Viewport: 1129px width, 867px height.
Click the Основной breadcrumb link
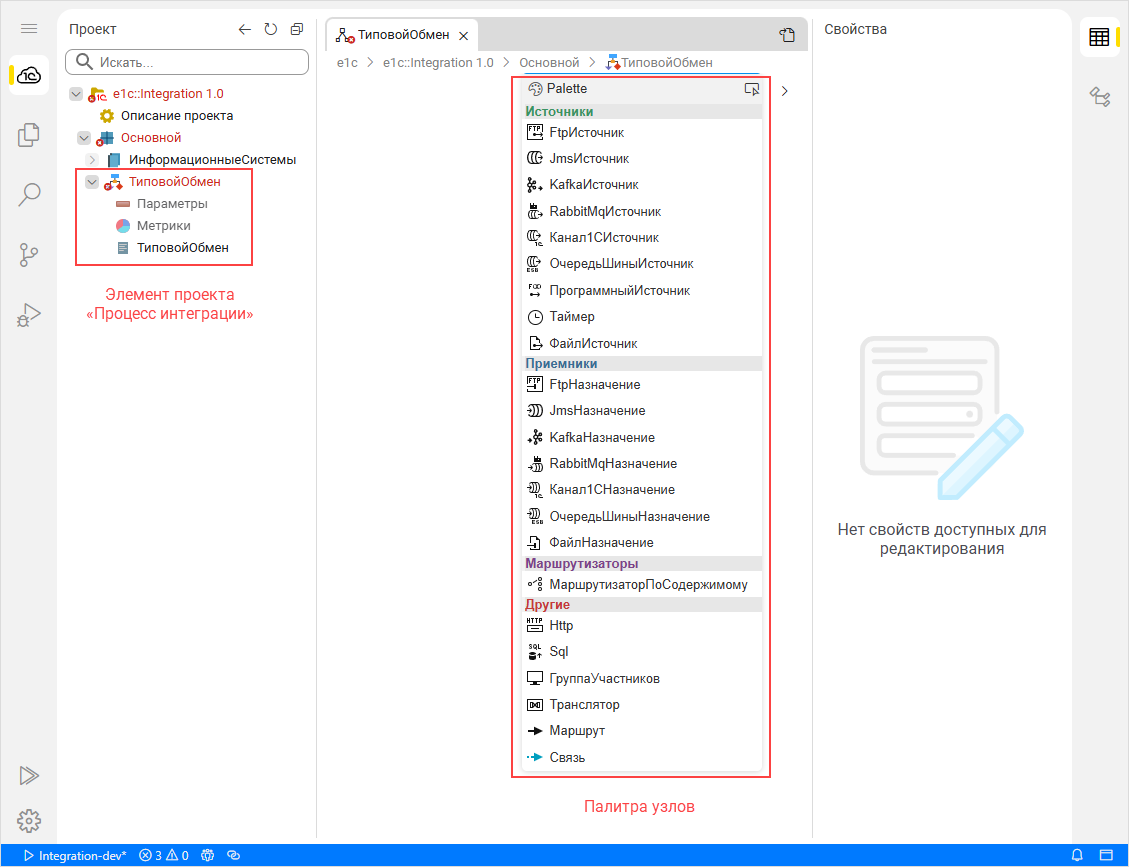(549, 63)
